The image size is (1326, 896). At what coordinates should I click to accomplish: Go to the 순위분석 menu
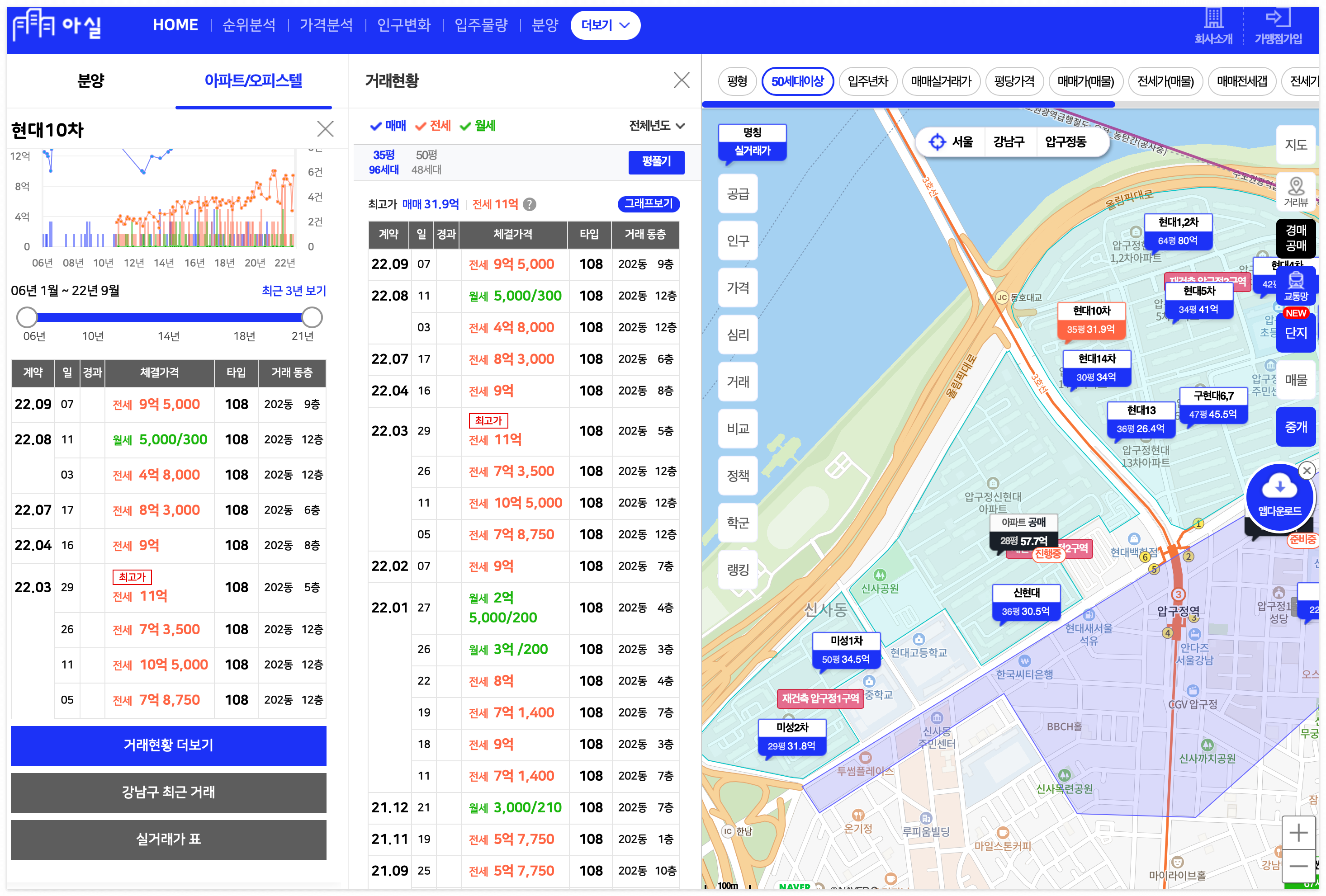[249, 25]
